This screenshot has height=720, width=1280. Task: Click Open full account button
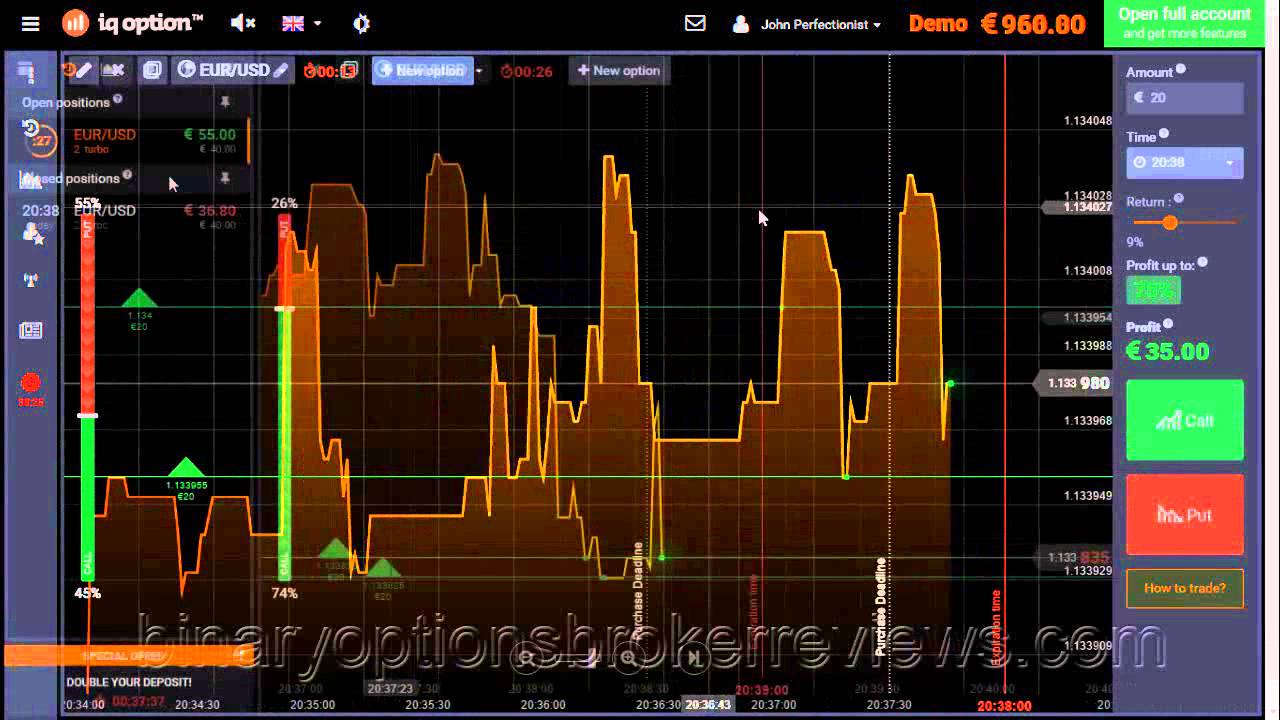click(1184, 23)
